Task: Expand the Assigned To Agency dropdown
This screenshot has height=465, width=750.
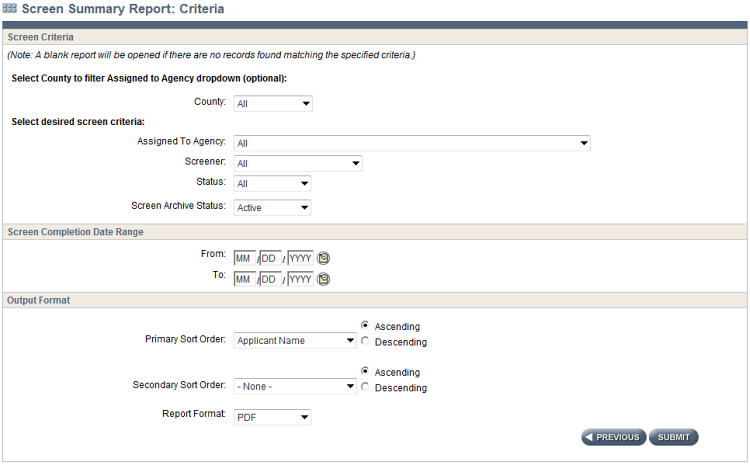Action: click(412, 143)
